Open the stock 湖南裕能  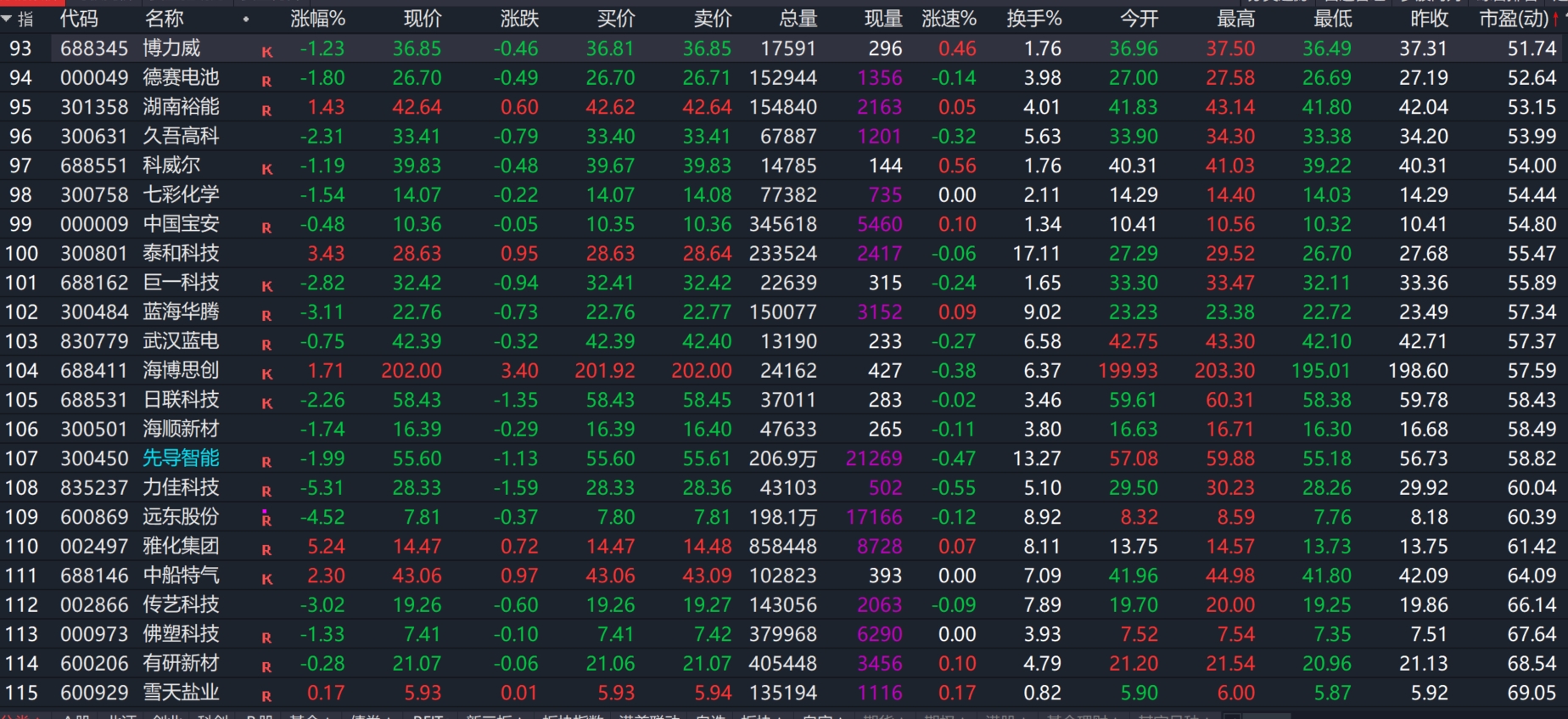point(182,107)
